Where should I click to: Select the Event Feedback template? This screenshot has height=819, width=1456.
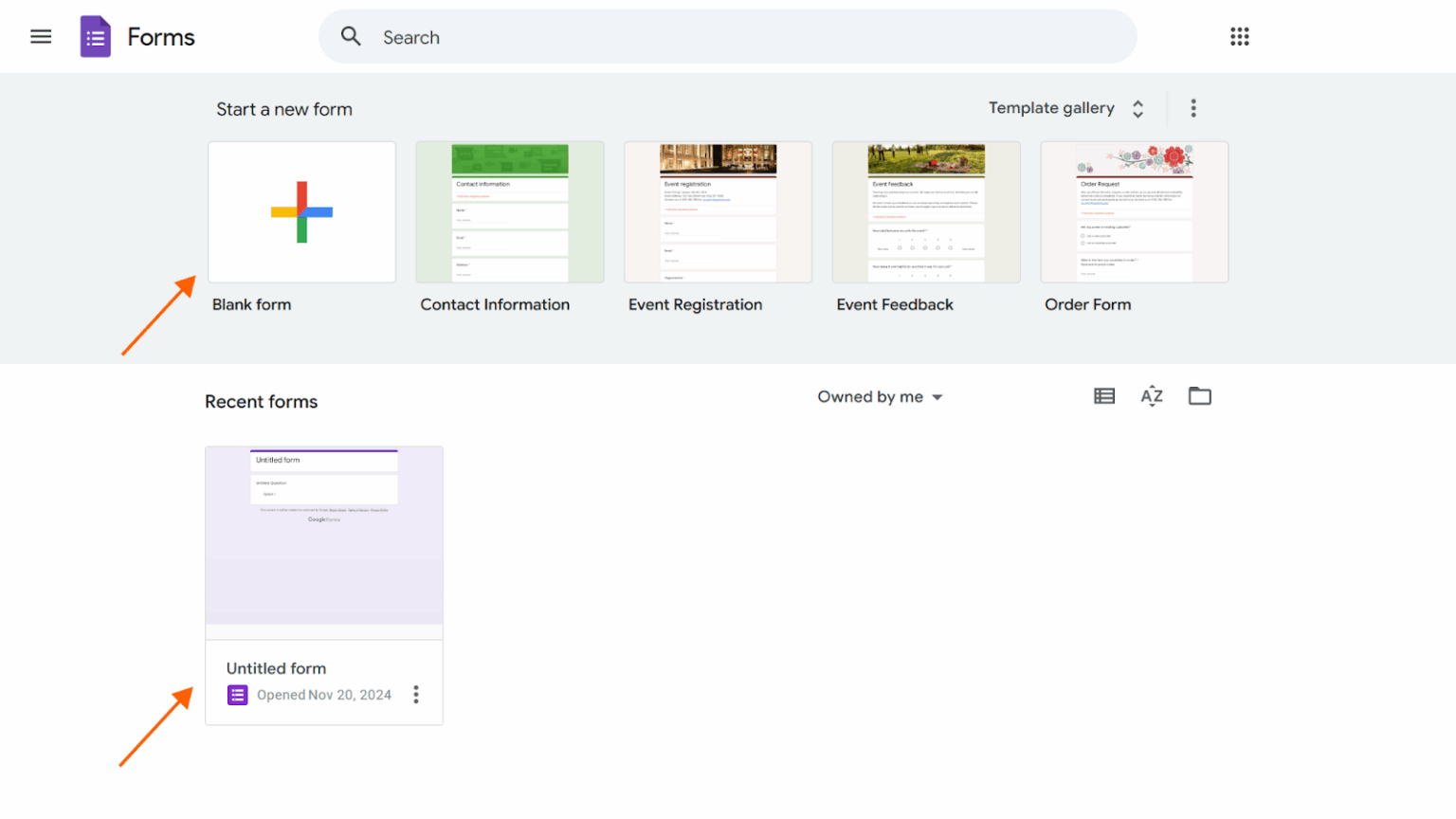[x=925, y=211]
